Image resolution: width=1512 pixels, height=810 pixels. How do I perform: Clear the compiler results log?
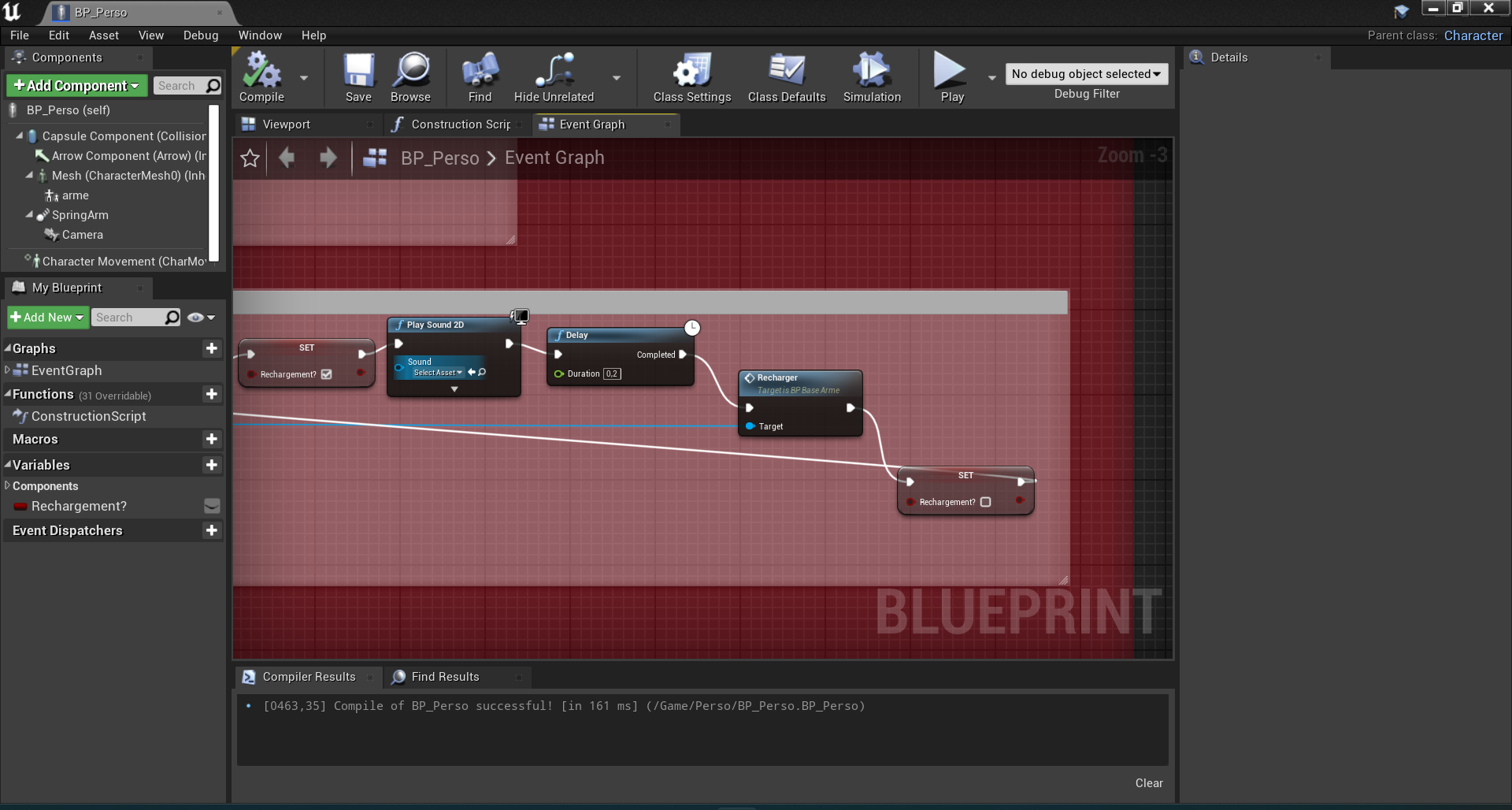(x=1149, y=783)
